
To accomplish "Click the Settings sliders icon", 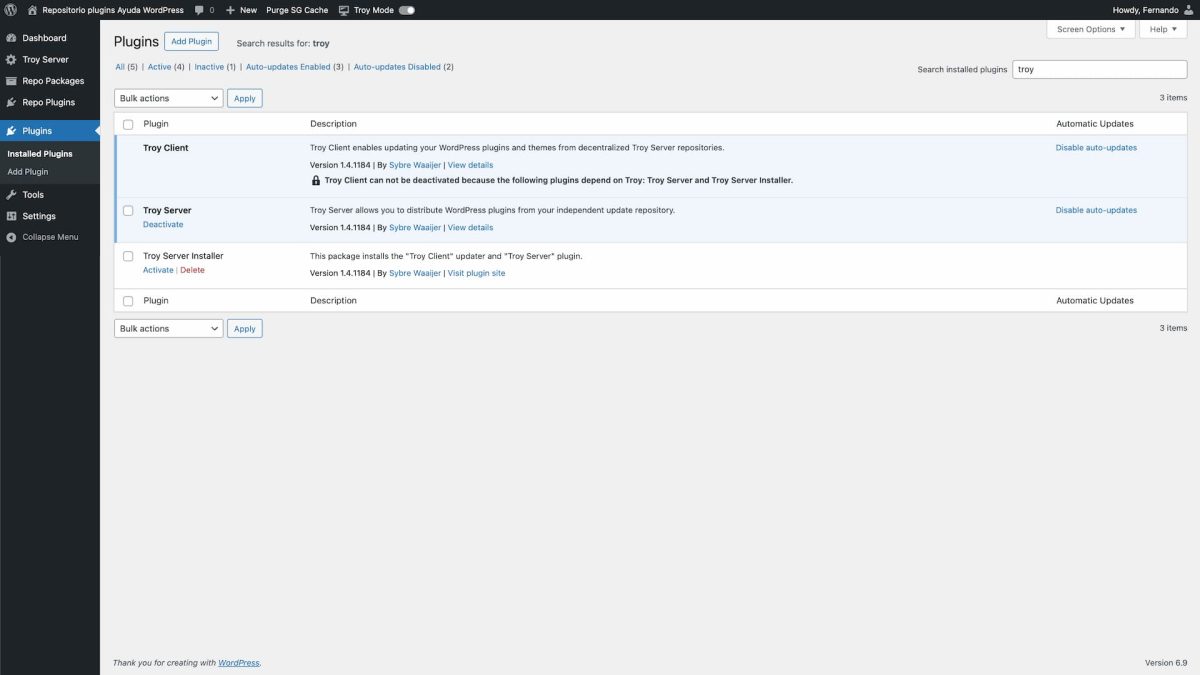I will click(x=11, y=216).
